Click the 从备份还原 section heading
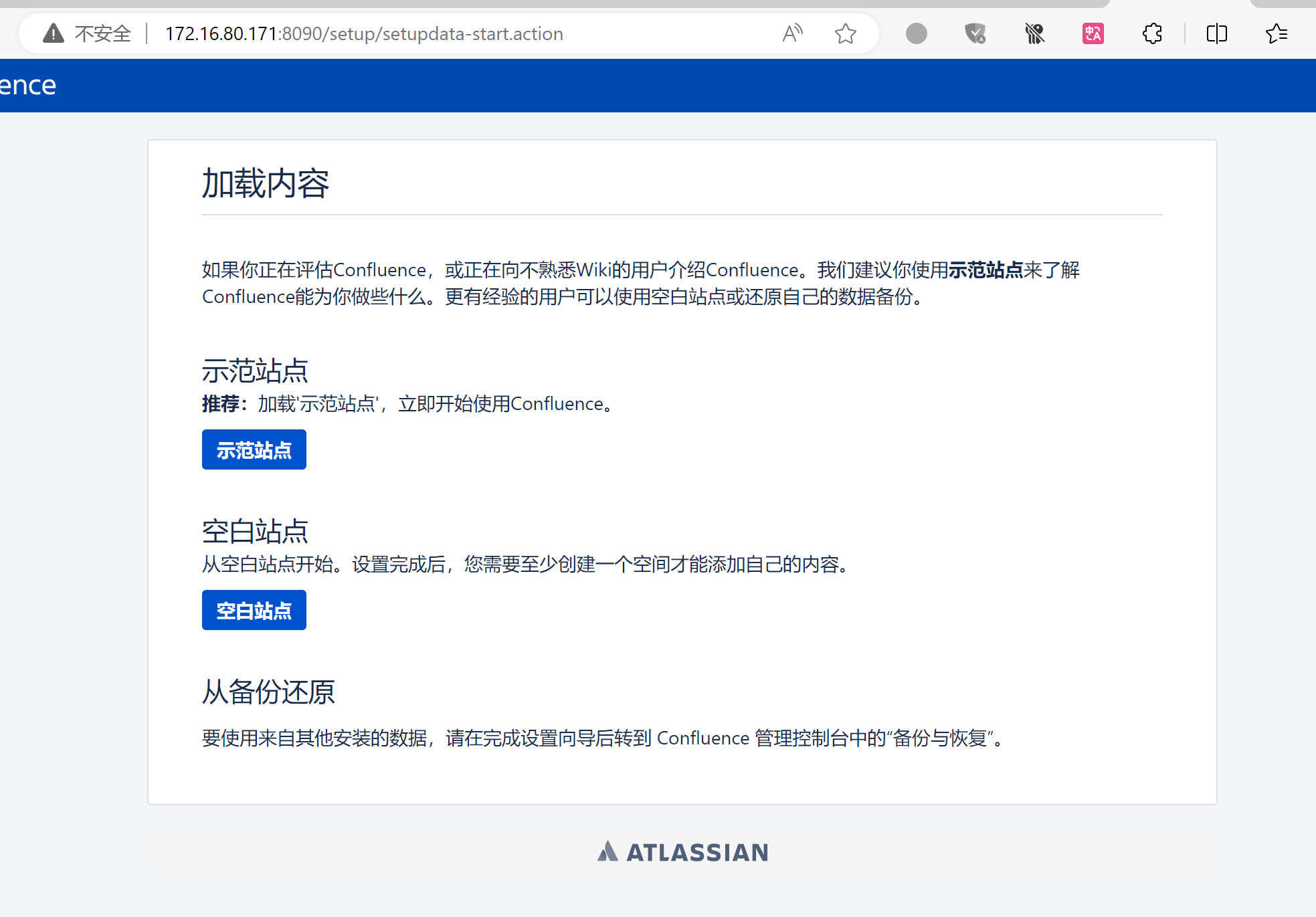This screenshot has height=917, width=1316. [x=268, y=692]
